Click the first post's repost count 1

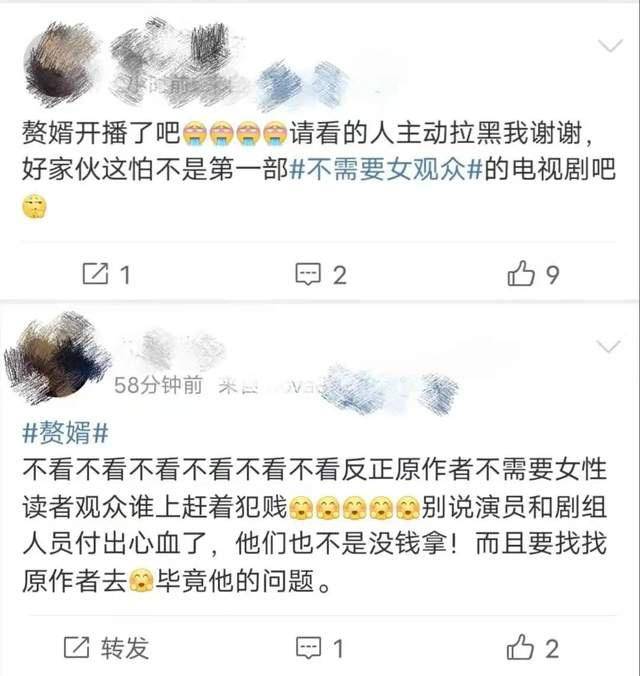point(125,275)
